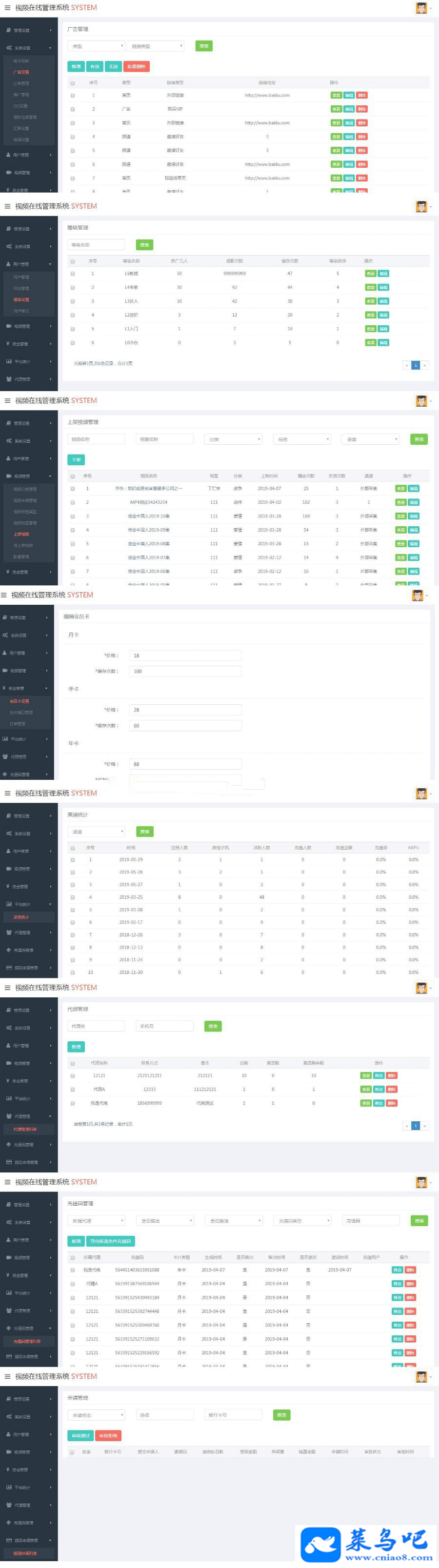Click hamburger menu icon on 广告管理 page header
The width and height of the screenshot is (439, 1568).
click(x=7, y=8)
